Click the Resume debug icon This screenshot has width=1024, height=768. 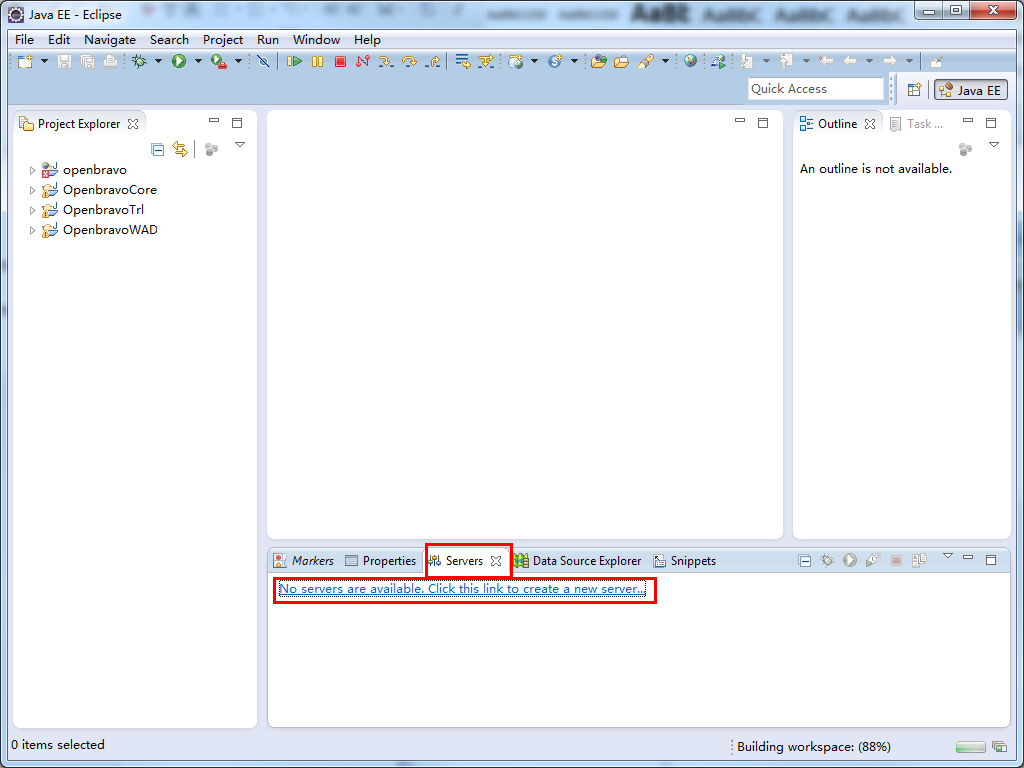(x=294, y=61)
